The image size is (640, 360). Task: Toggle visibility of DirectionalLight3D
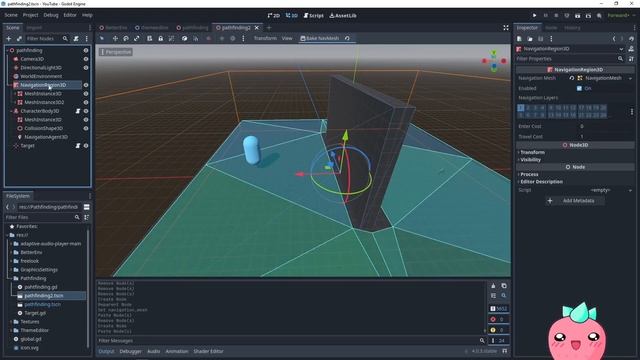click(x=86, y=68)
